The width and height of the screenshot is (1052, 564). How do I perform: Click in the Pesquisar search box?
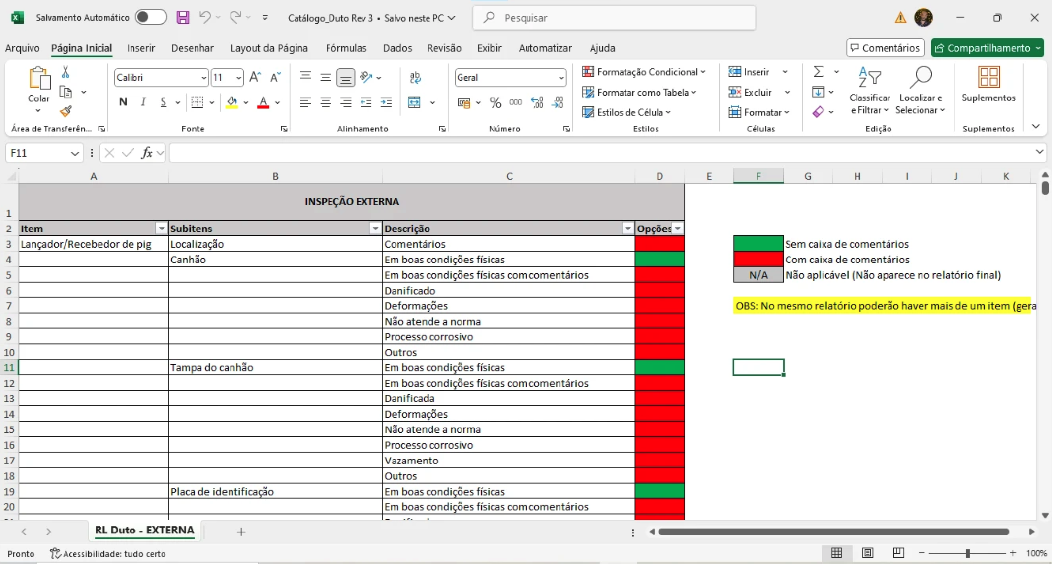click(x=614, y=18)
